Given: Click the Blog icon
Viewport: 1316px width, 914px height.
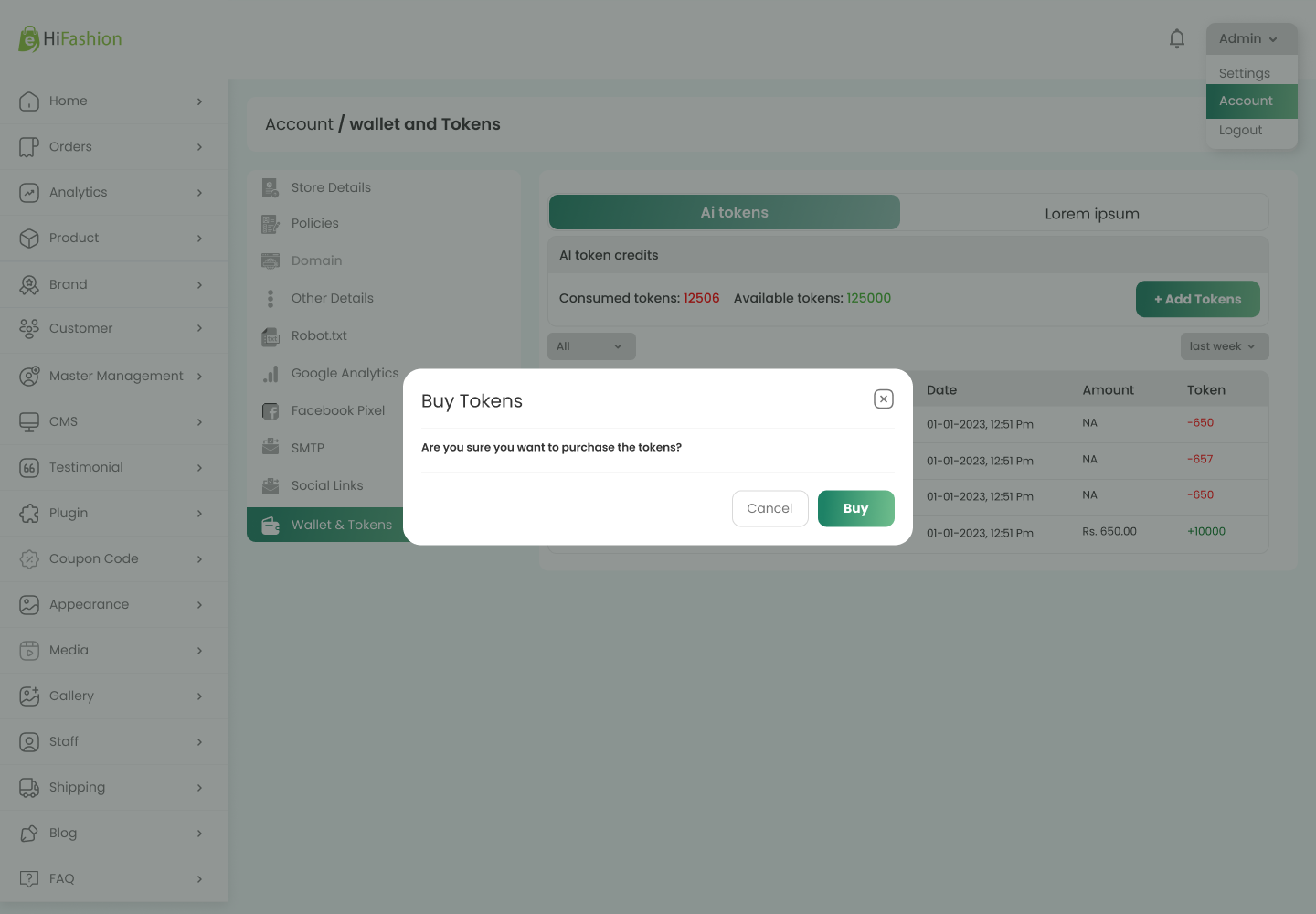Looking at the screenshot, I should (x=29, y=833).
